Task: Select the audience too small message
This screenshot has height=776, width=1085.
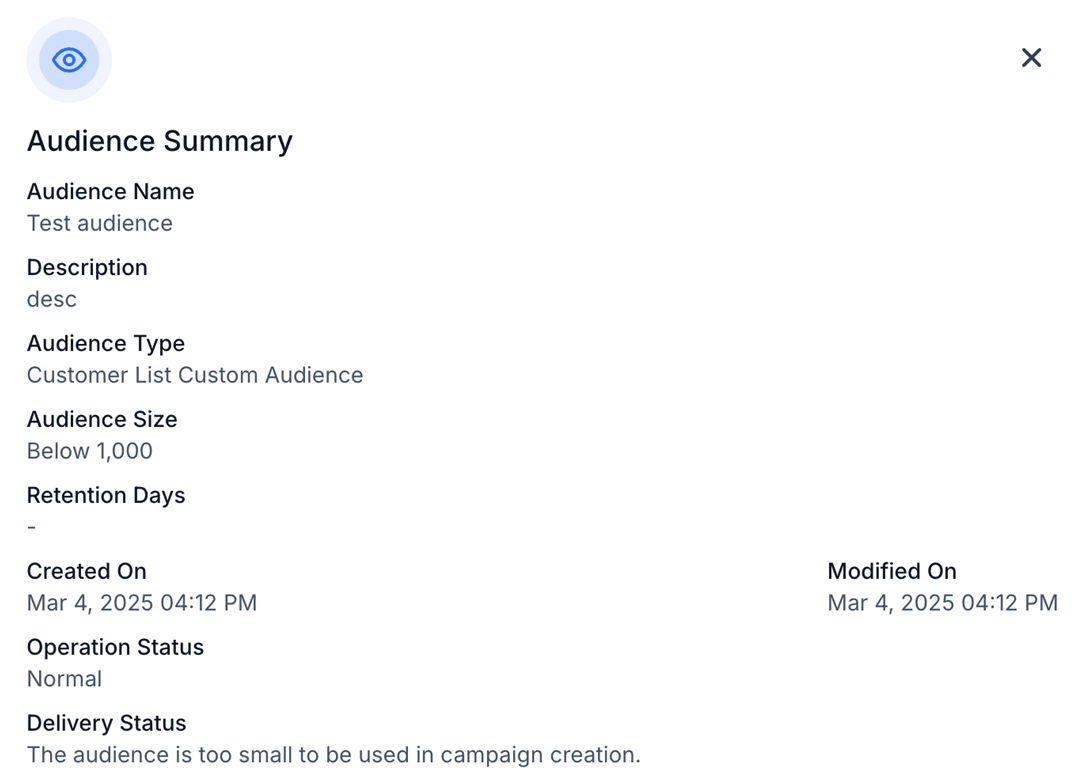Action: tap(333, 755)
